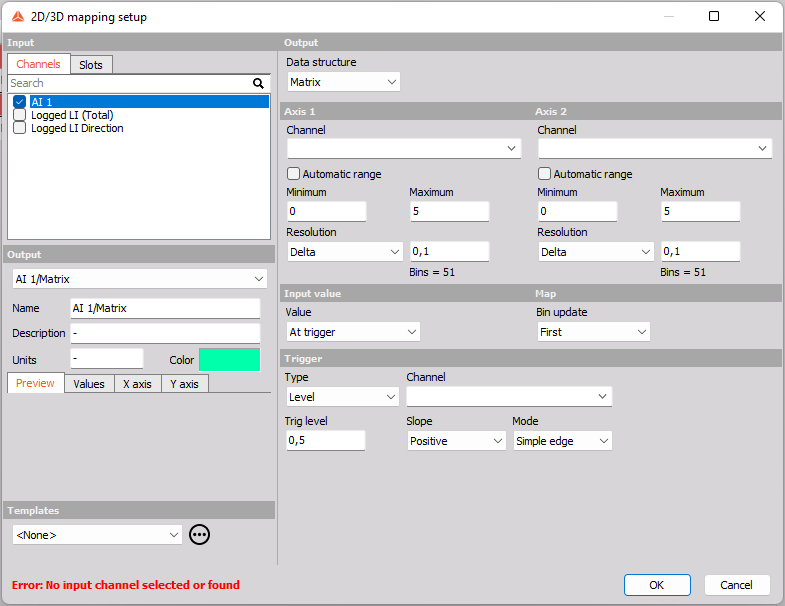The width and height of the screenshot is (785, 606).
Task: Toggle Automatic range for Axis 2
Action: point(545,174)
